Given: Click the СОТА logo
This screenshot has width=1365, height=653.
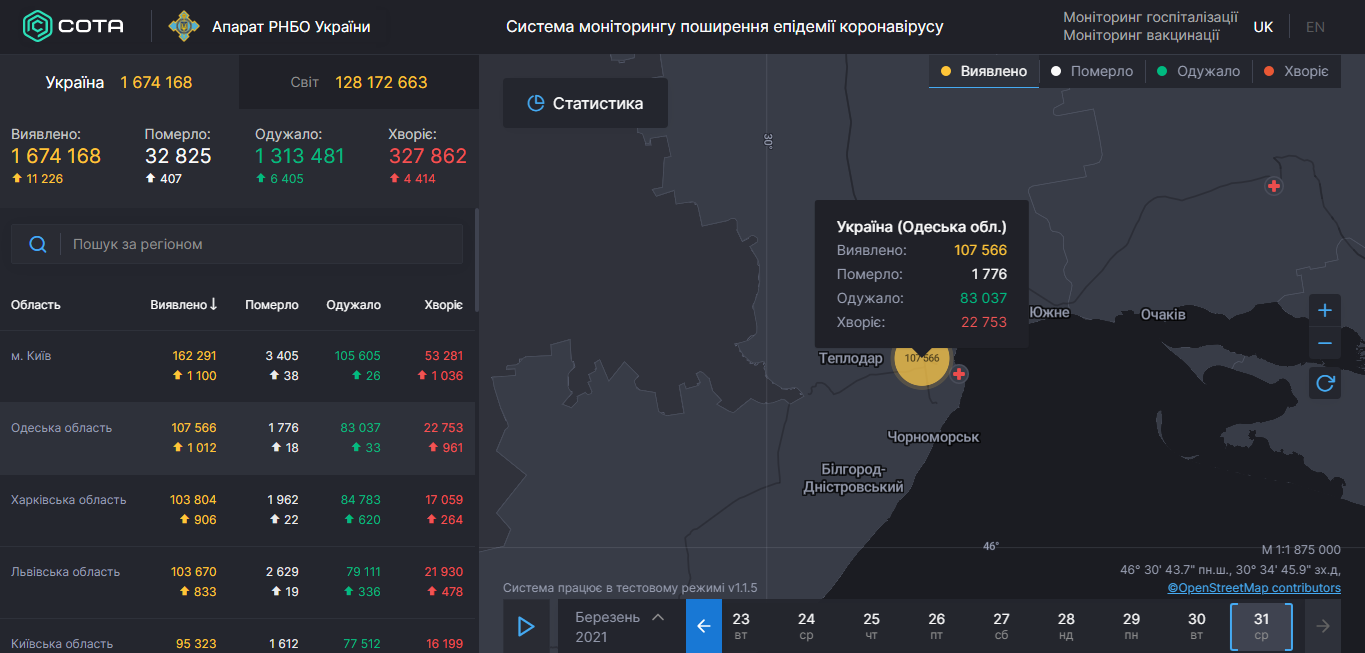Looking at the screenshot, I should (x=68, y=27).
